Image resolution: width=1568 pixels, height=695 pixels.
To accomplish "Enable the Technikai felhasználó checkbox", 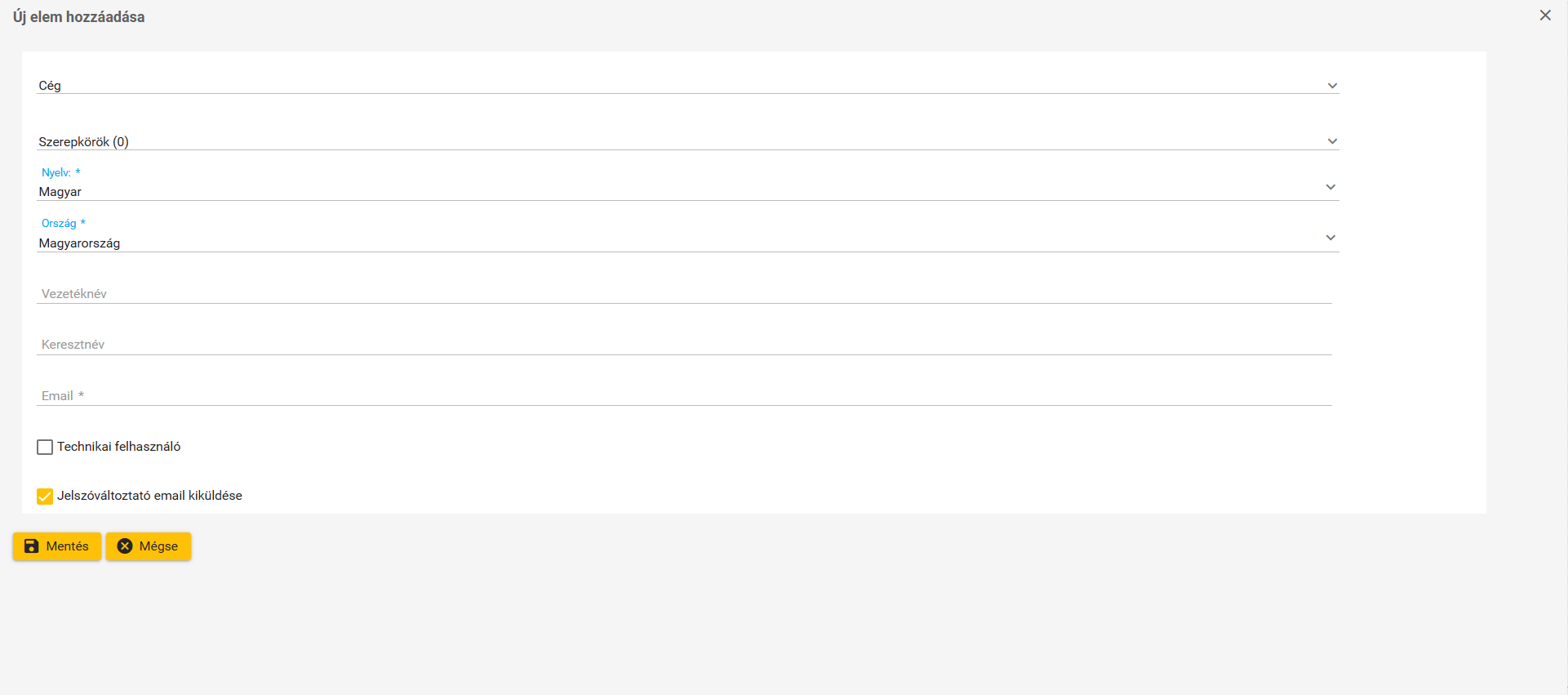I will [x=45, y=447].
